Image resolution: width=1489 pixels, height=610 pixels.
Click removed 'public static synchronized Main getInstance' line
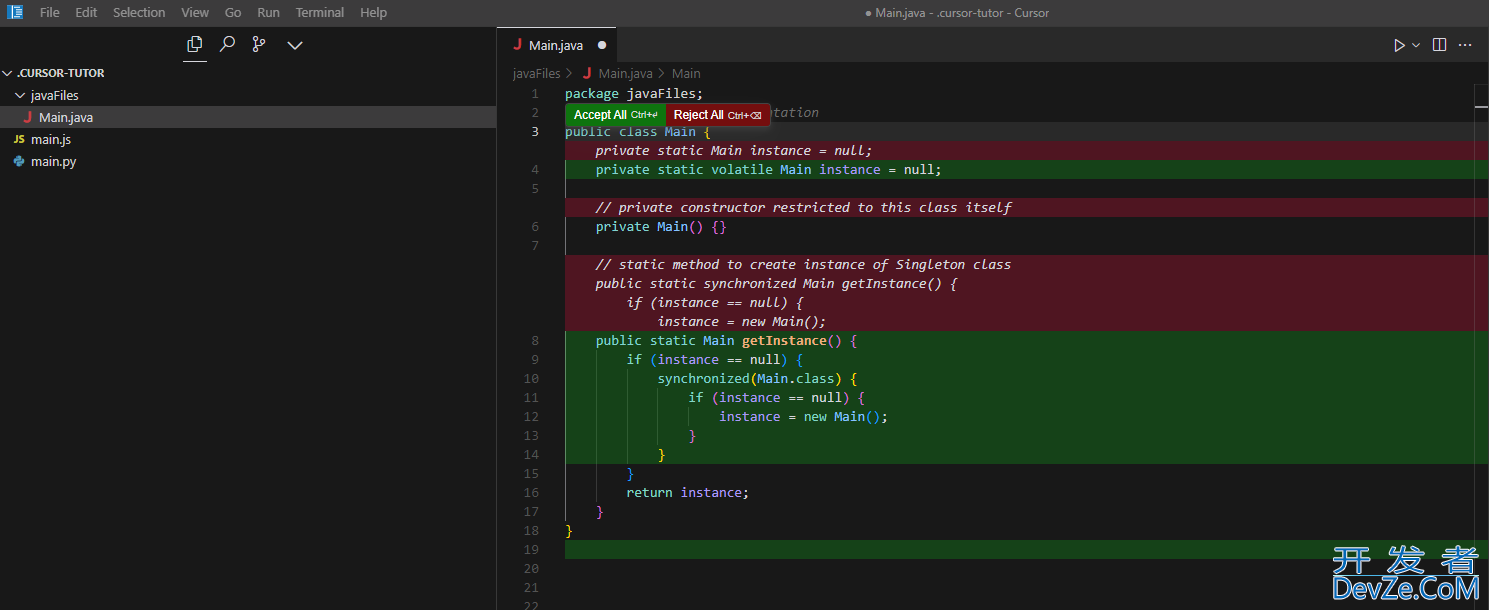pyautogui.click(x=776, y=283)
